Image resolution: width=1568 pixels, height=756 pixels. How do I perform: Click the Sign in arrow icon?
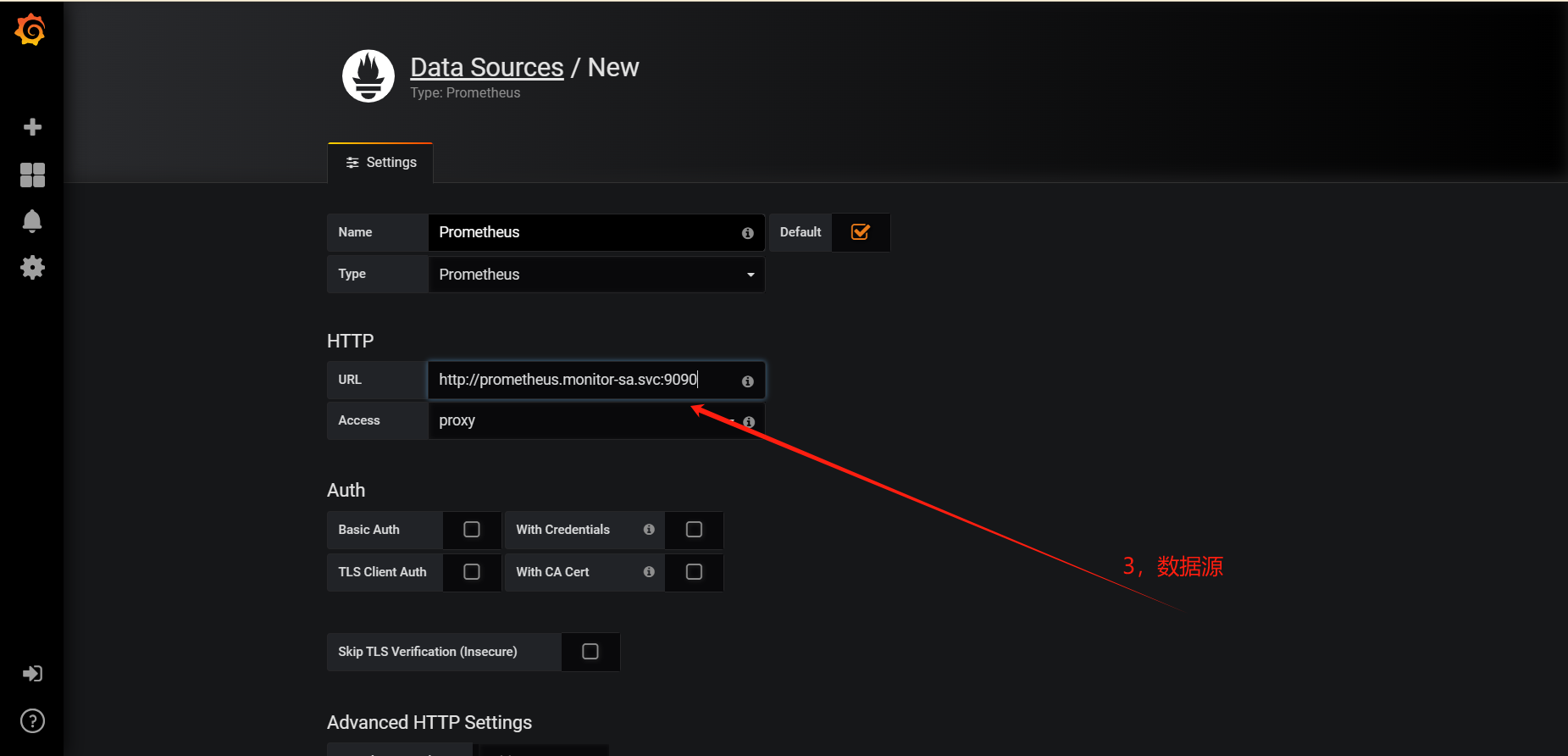[32, 674]
